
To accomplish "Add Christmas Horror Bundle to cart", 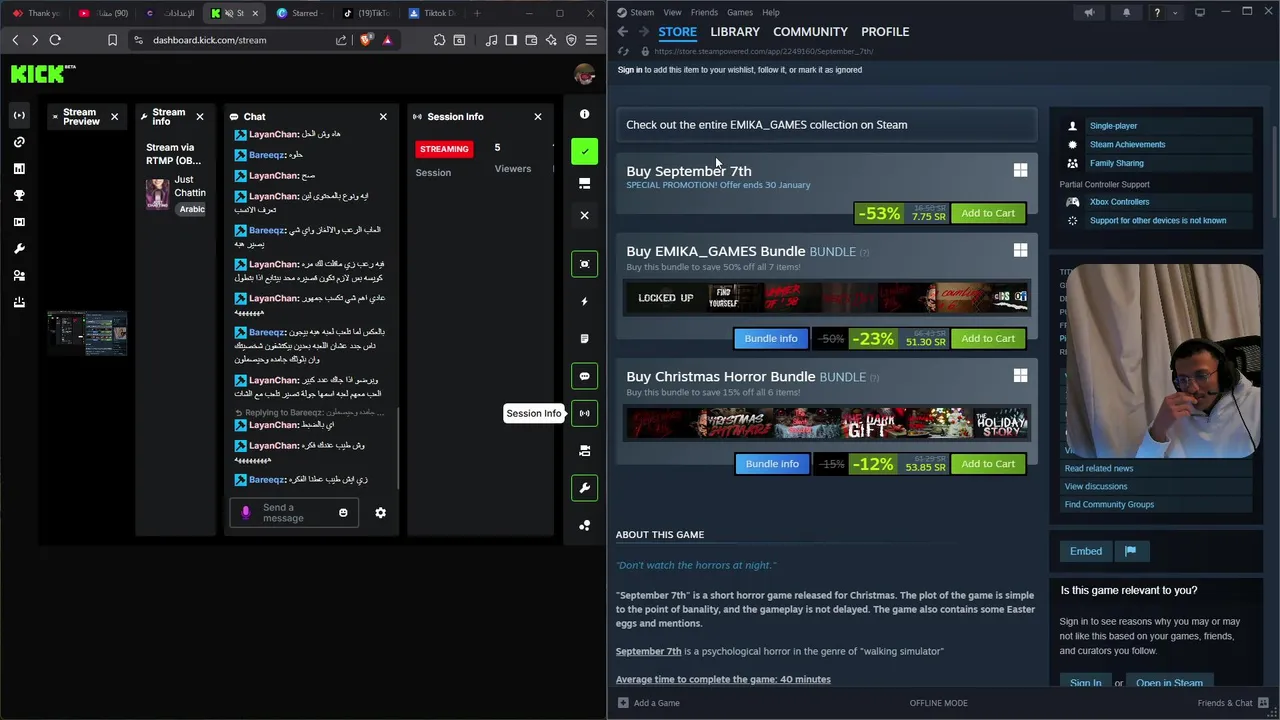I will click(988, 464).
